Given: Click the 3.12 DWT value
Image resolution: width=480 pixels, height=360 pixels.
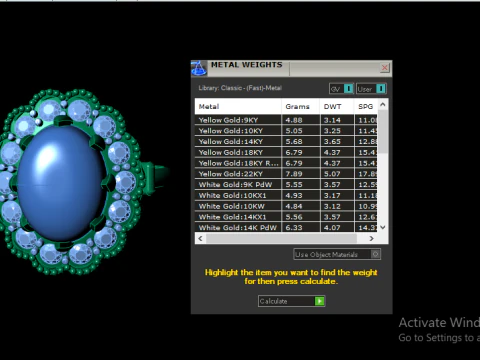Looking at the screenshot, I should pos(332,206).
